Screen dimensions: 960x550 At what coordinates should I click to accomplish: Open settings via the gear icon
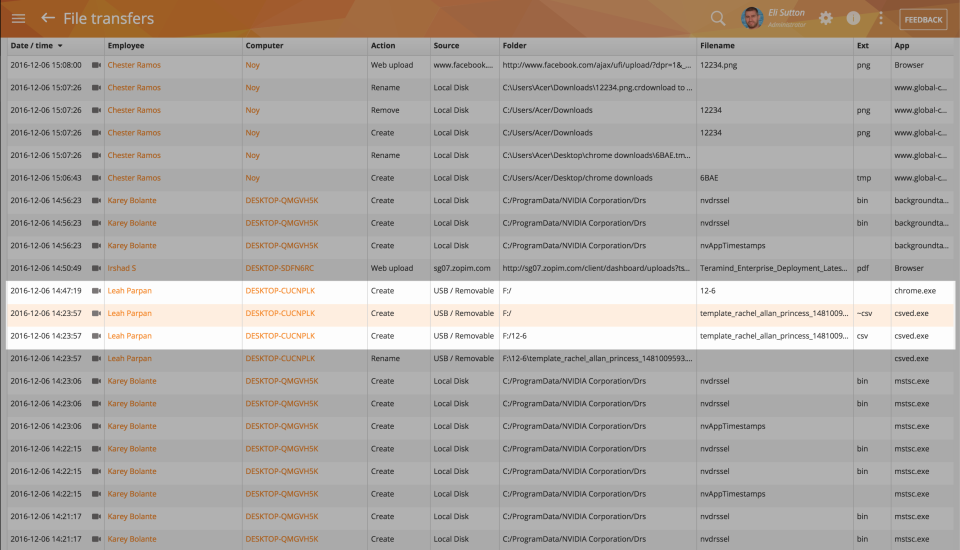[x=826, y=18]
